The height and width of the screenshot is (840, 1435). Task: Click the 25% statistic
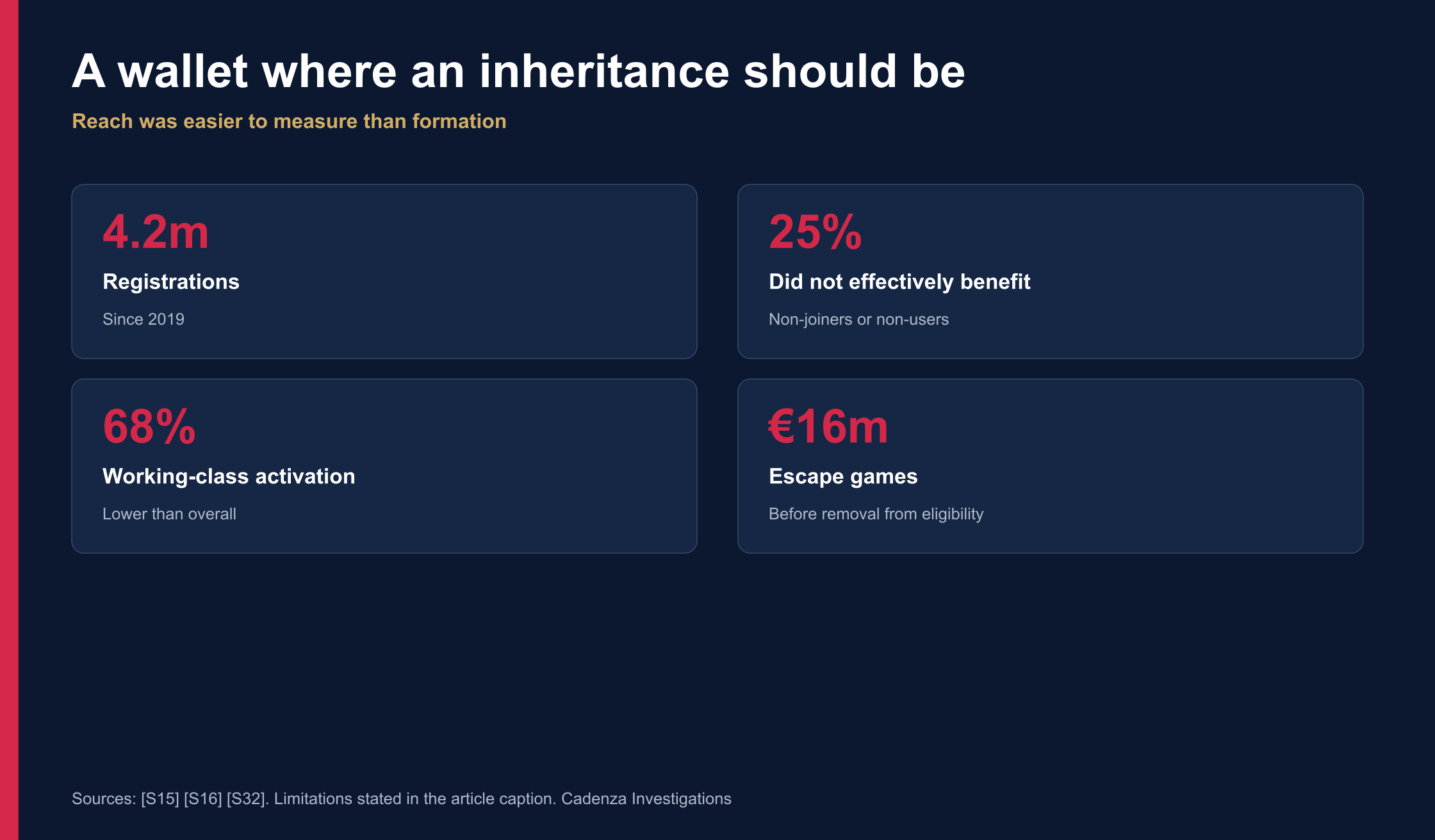point(815,232)
